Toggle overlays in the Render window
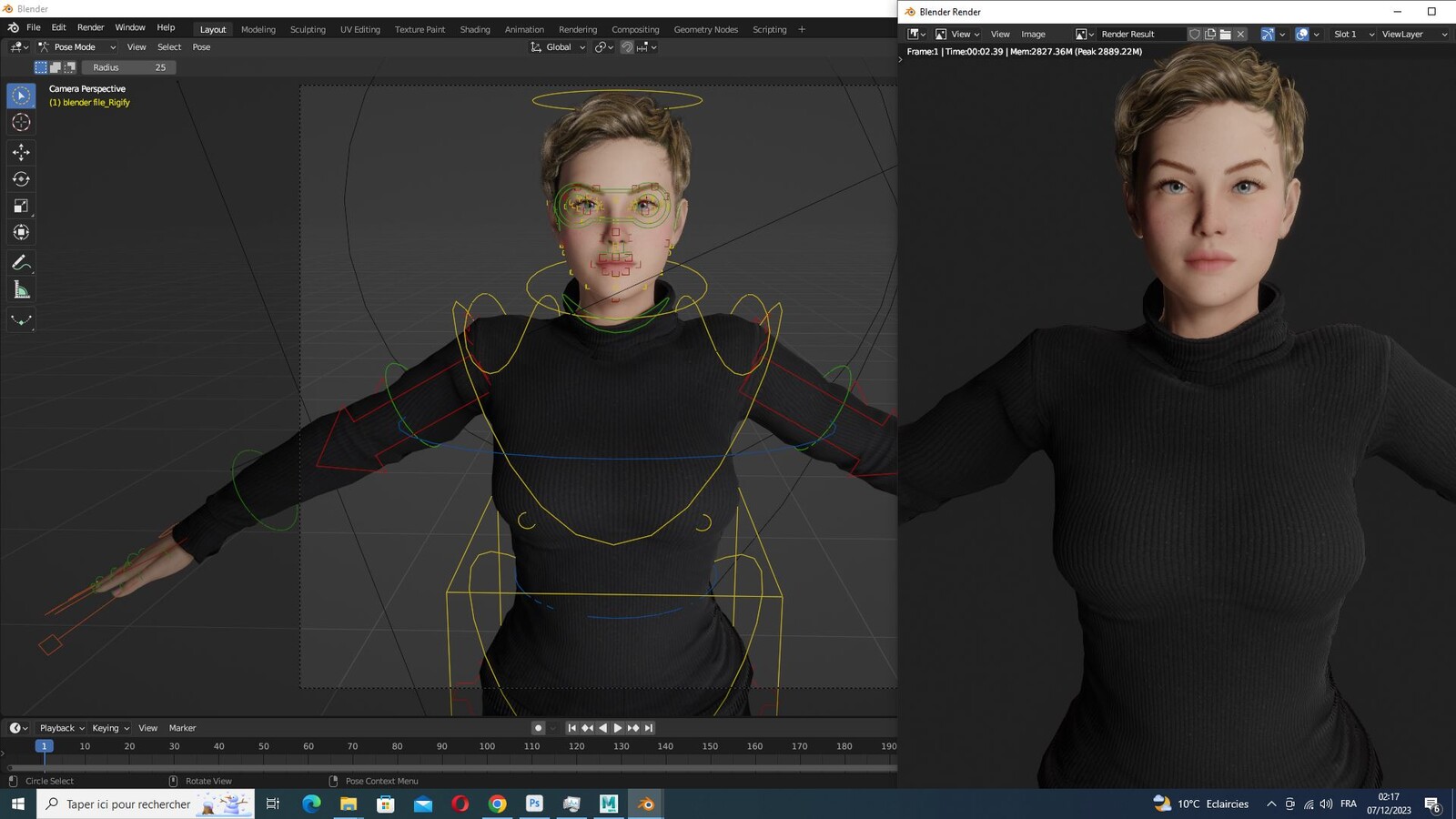Image resolution: width=1456 pixels, height=819 pixels. pos(1302,34)
